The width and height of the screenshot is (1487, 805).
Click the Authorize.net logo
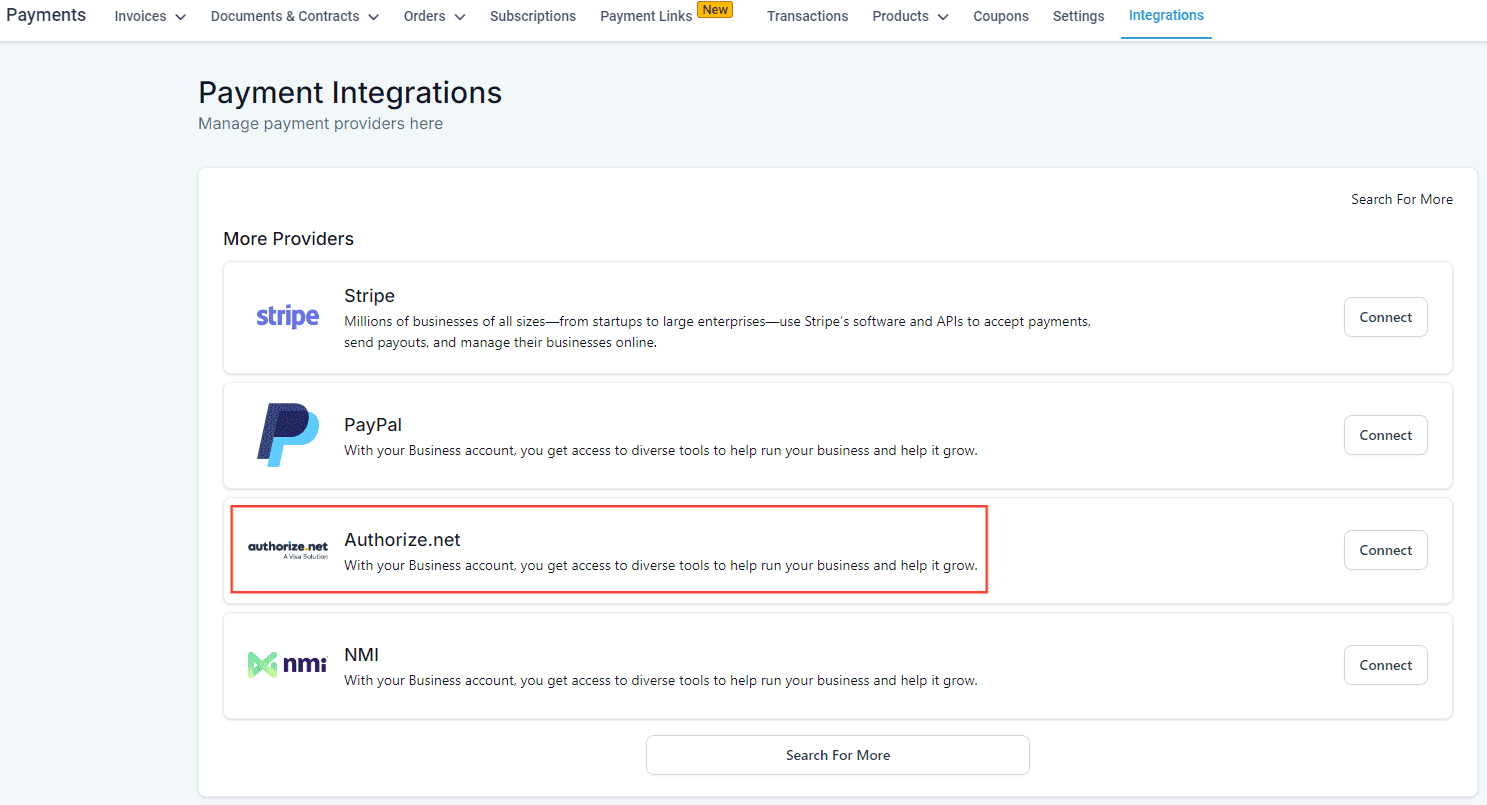click(x=287, y=550)
